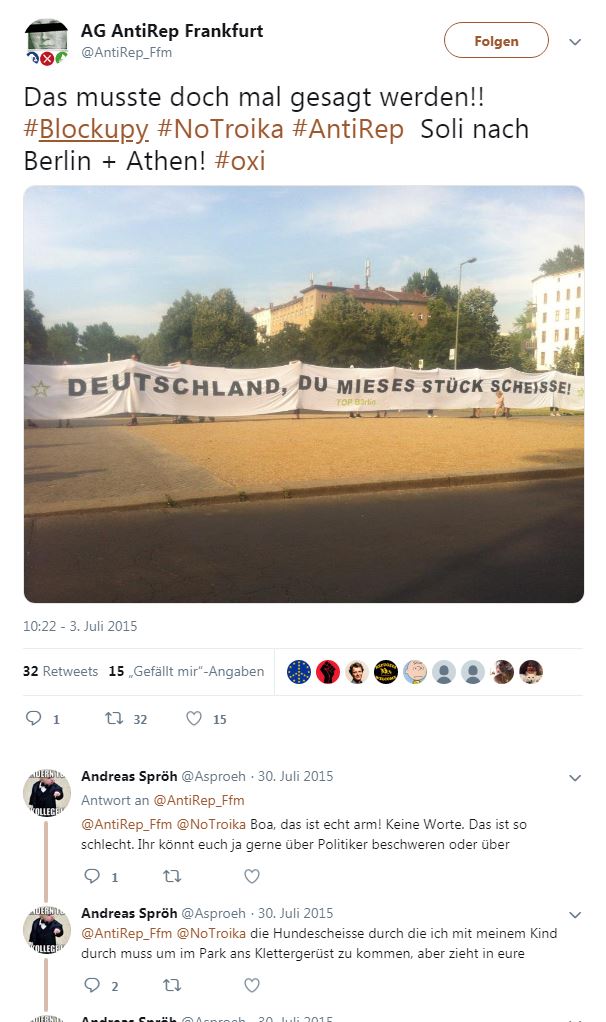This screenshot has width=606, height=1022.
Task: Retweet the first Andreas Spröh reply
Action: (172, 876)
